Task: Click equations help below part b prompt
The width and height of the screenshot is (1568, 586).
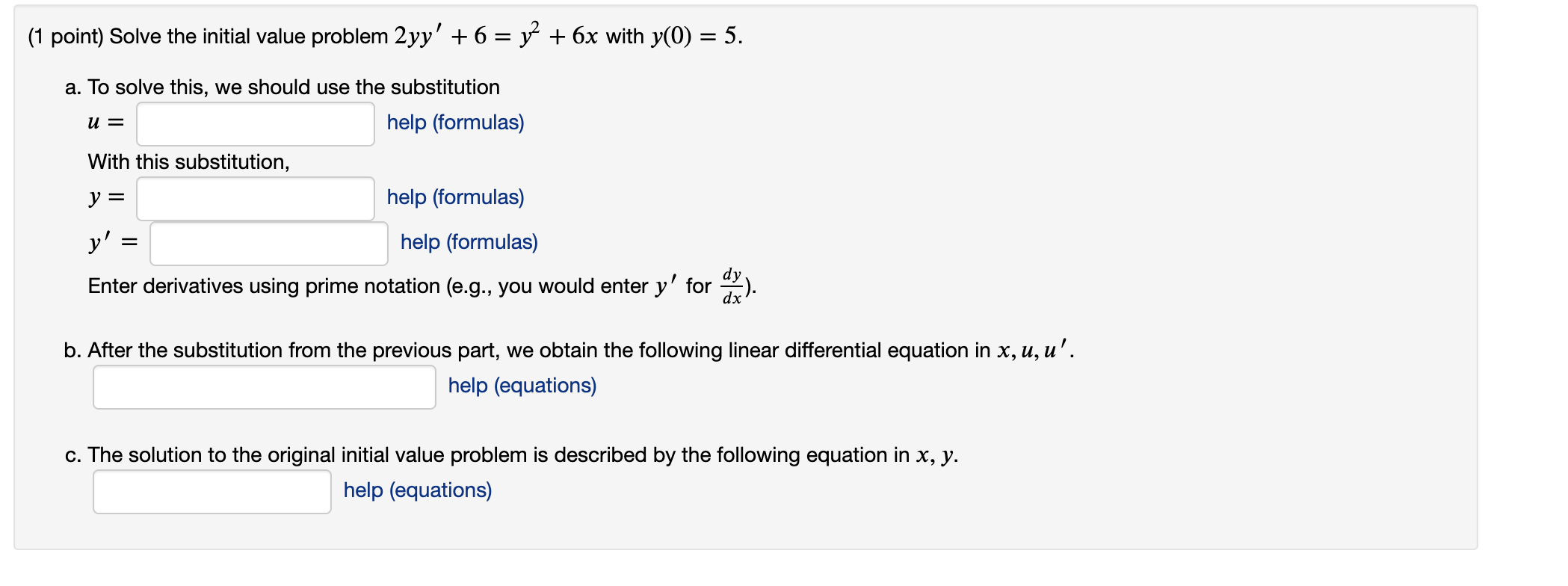Action: [521, 386]
